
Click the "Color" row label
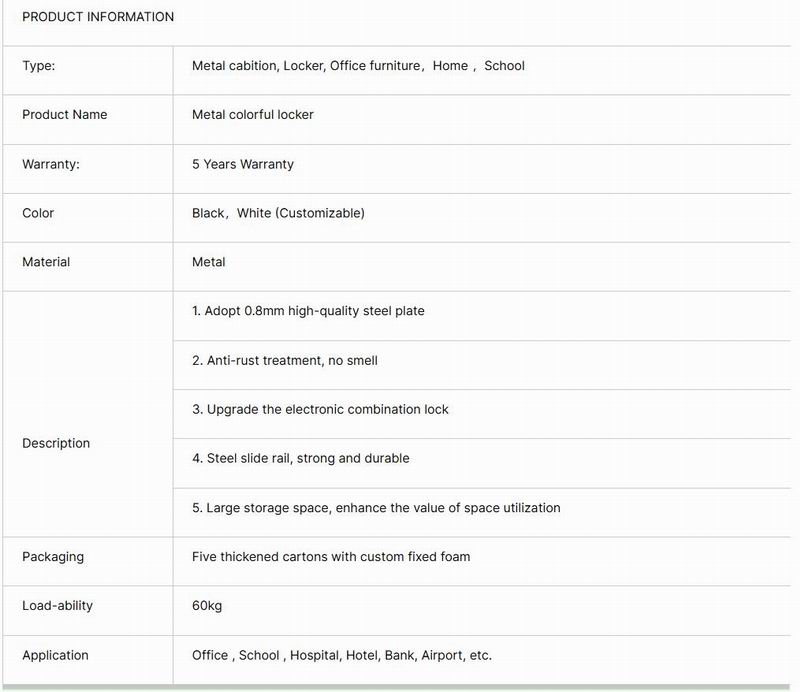(x=38, y=213)
